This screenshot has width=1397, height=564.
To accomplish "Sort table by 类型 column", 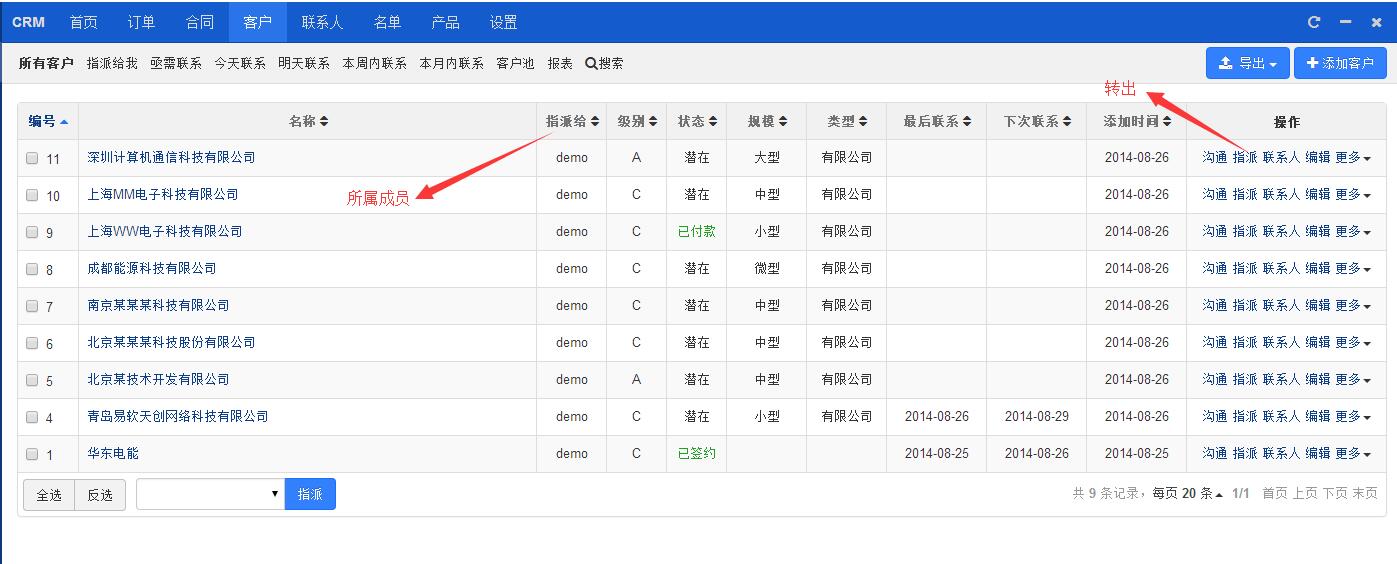I will click(847, 121).
